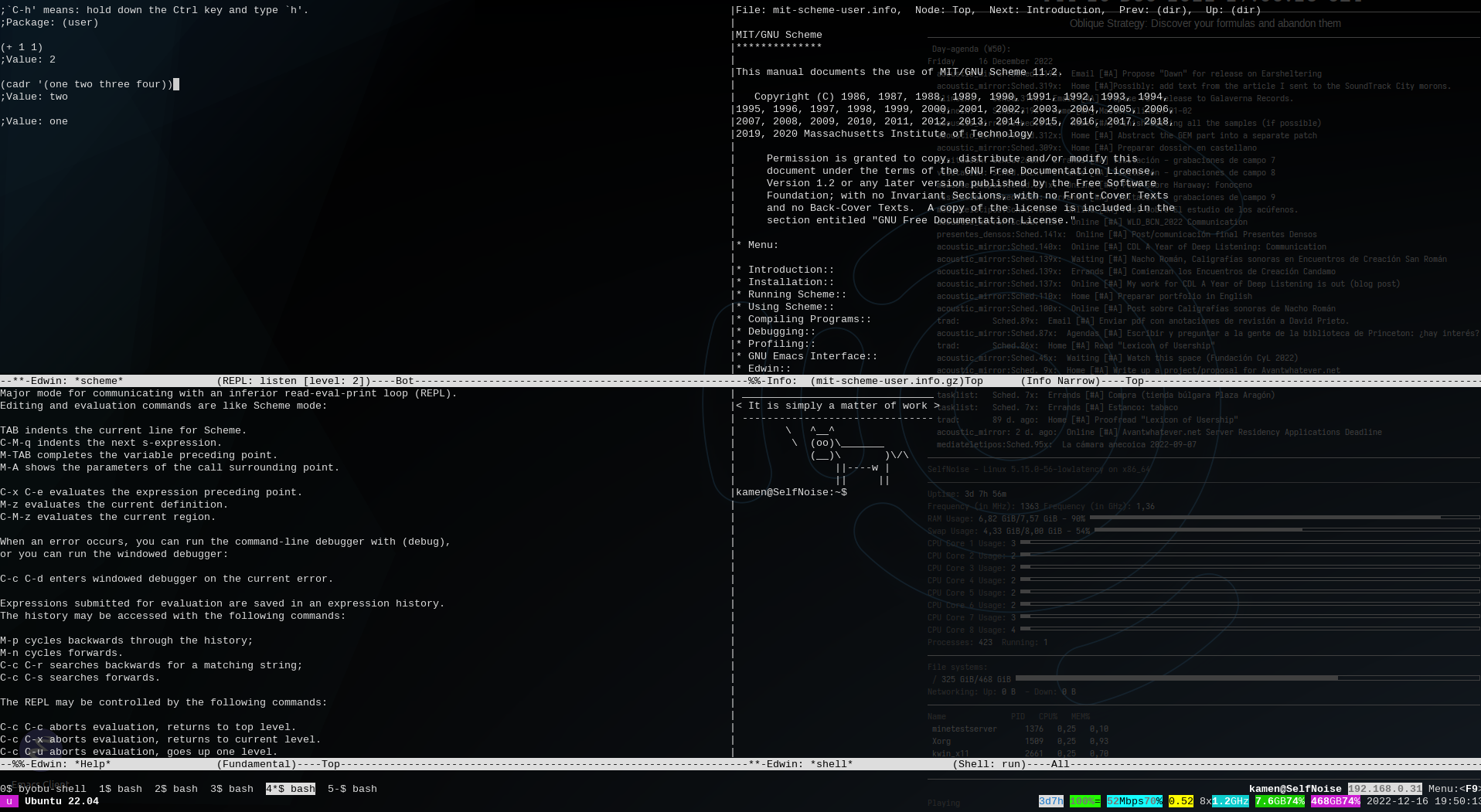
Task: Click the '7.6GB74%' memory status indicator
Action: click(1280, 801)
